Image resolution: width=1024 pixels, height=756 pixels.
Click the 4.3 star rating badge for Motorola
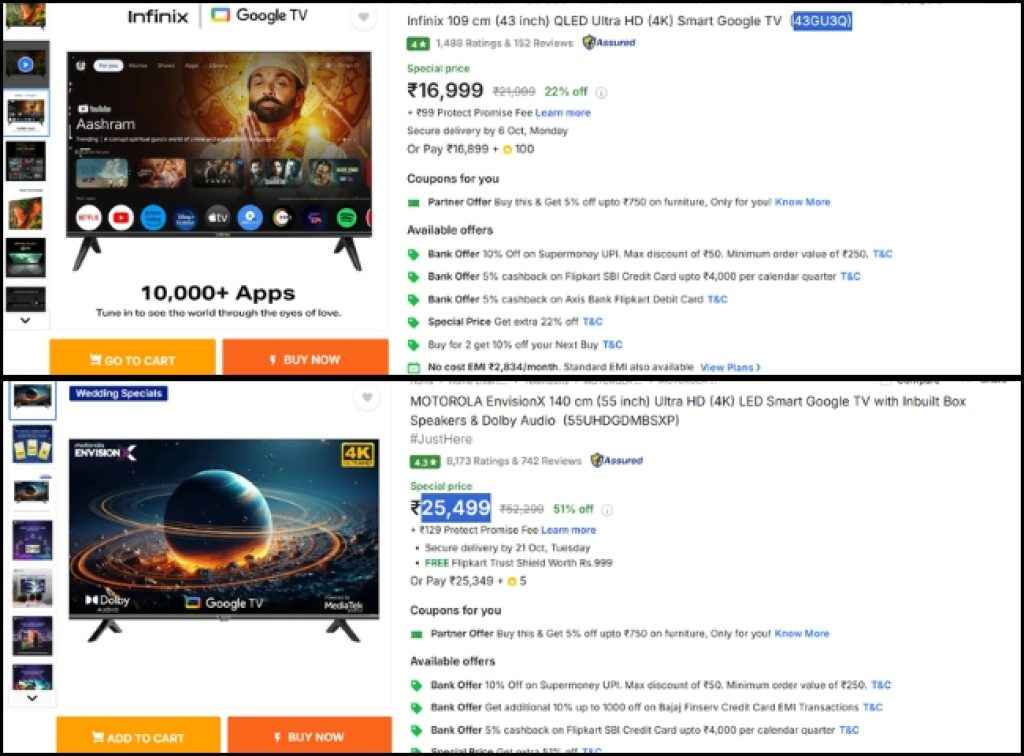pyautogui.click(x=424, y=462)
